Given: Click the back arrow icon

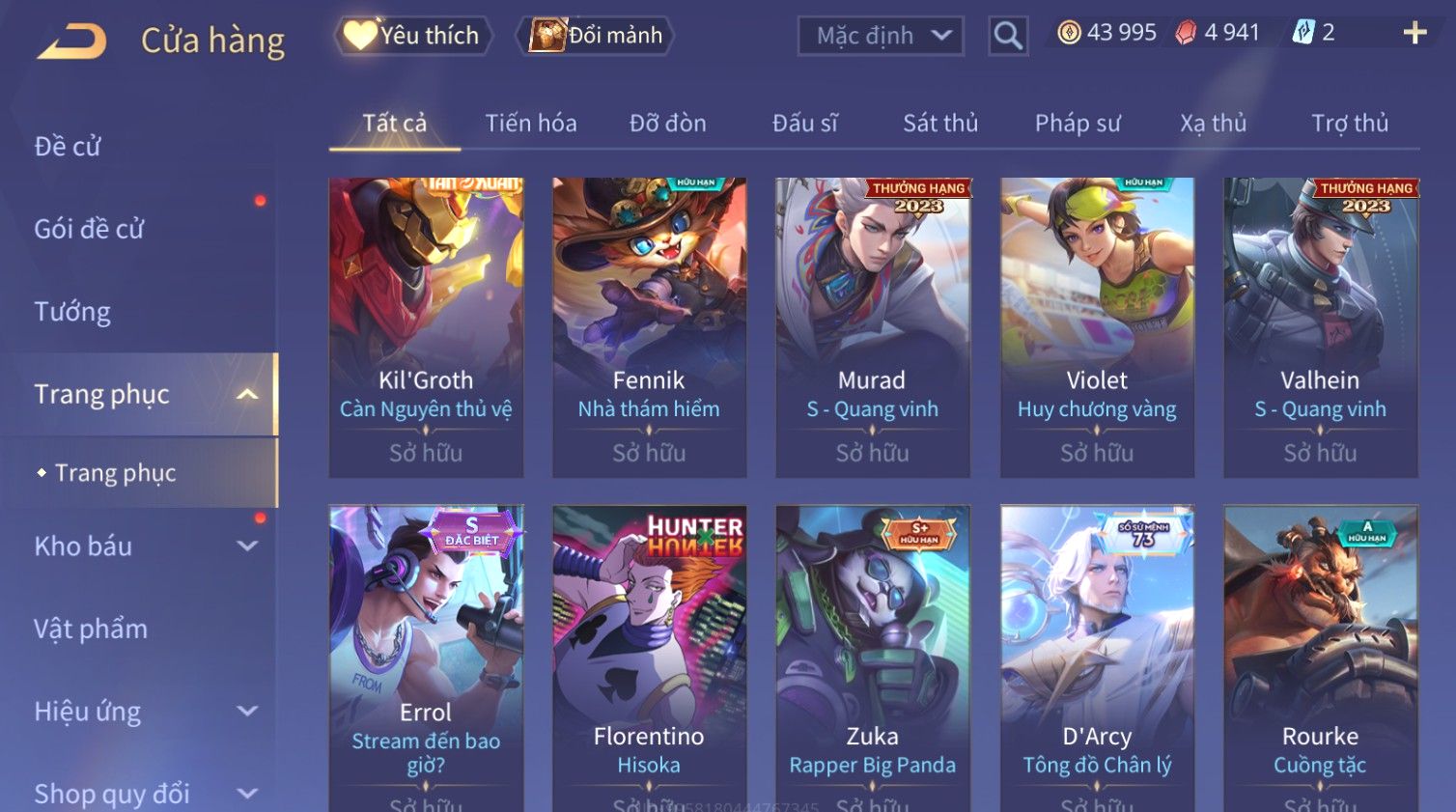Looking at the screenshot, I should tap(72, 42).
